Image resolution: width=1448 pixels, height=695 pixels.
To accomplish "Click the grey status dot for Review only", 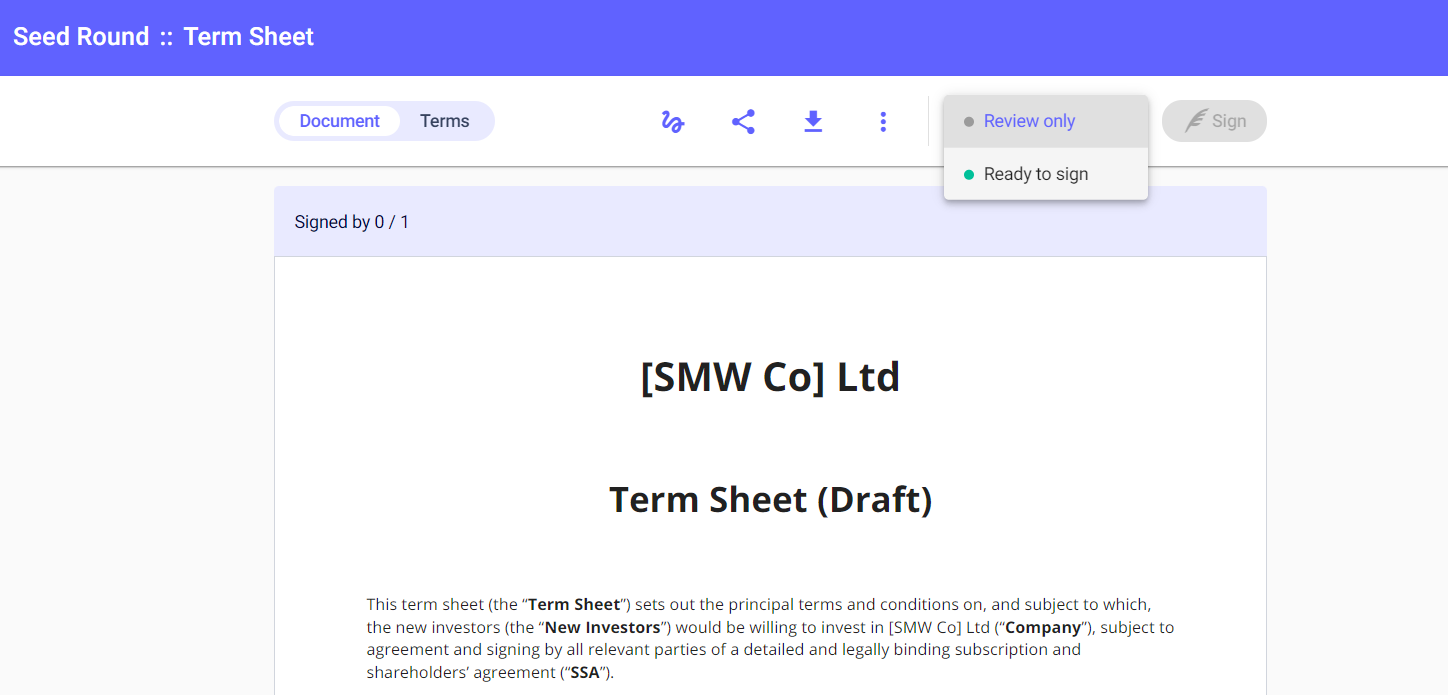I will coord(968,122).
